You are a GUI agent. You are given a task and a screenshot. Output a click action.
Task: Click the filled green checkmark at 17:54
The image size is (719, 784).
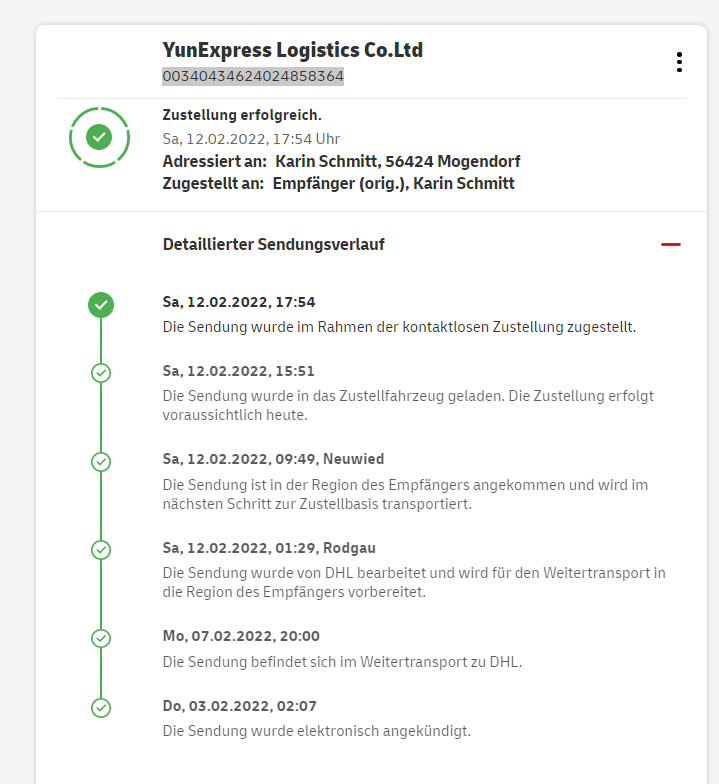pos(101,305)
